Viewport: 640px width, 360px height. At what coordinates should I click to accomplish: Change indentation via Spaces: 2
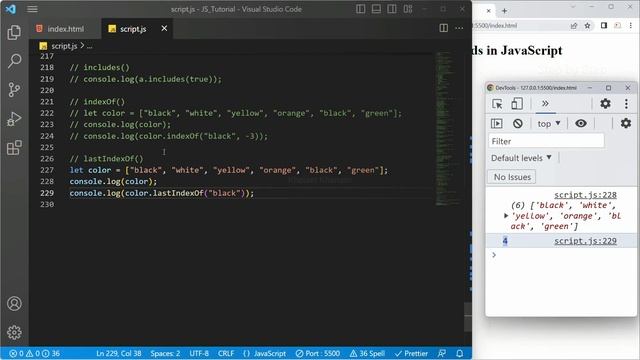tap(165, 353)
